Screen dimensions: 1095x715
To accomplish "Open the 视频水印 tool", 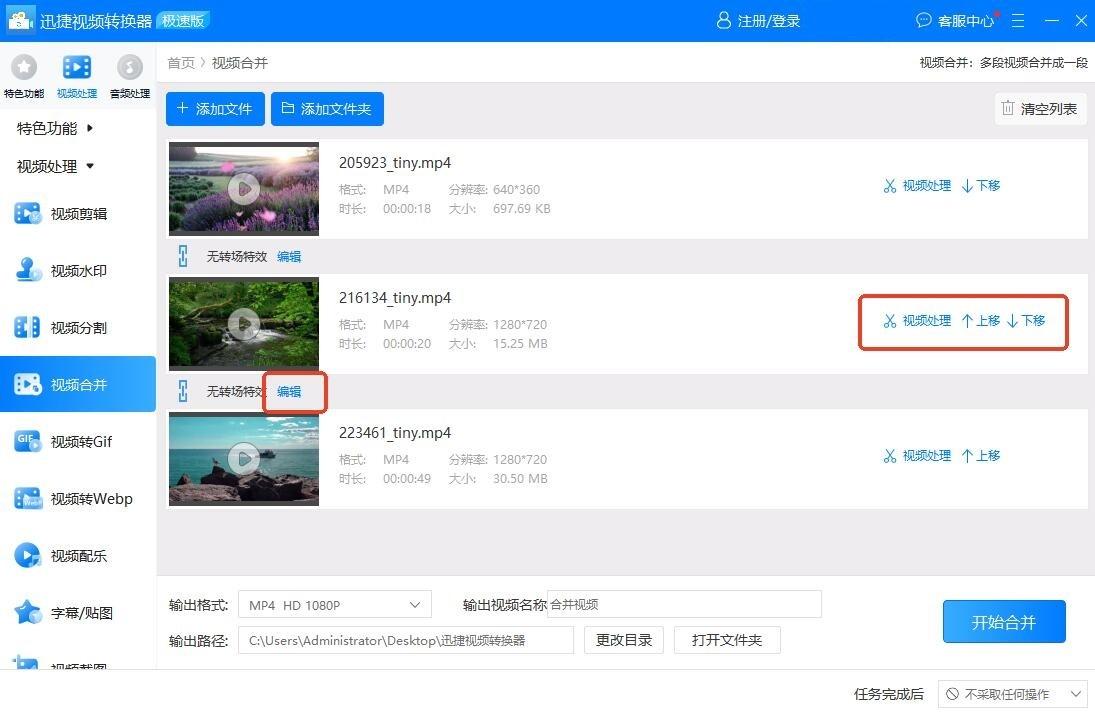I will 78,270.
